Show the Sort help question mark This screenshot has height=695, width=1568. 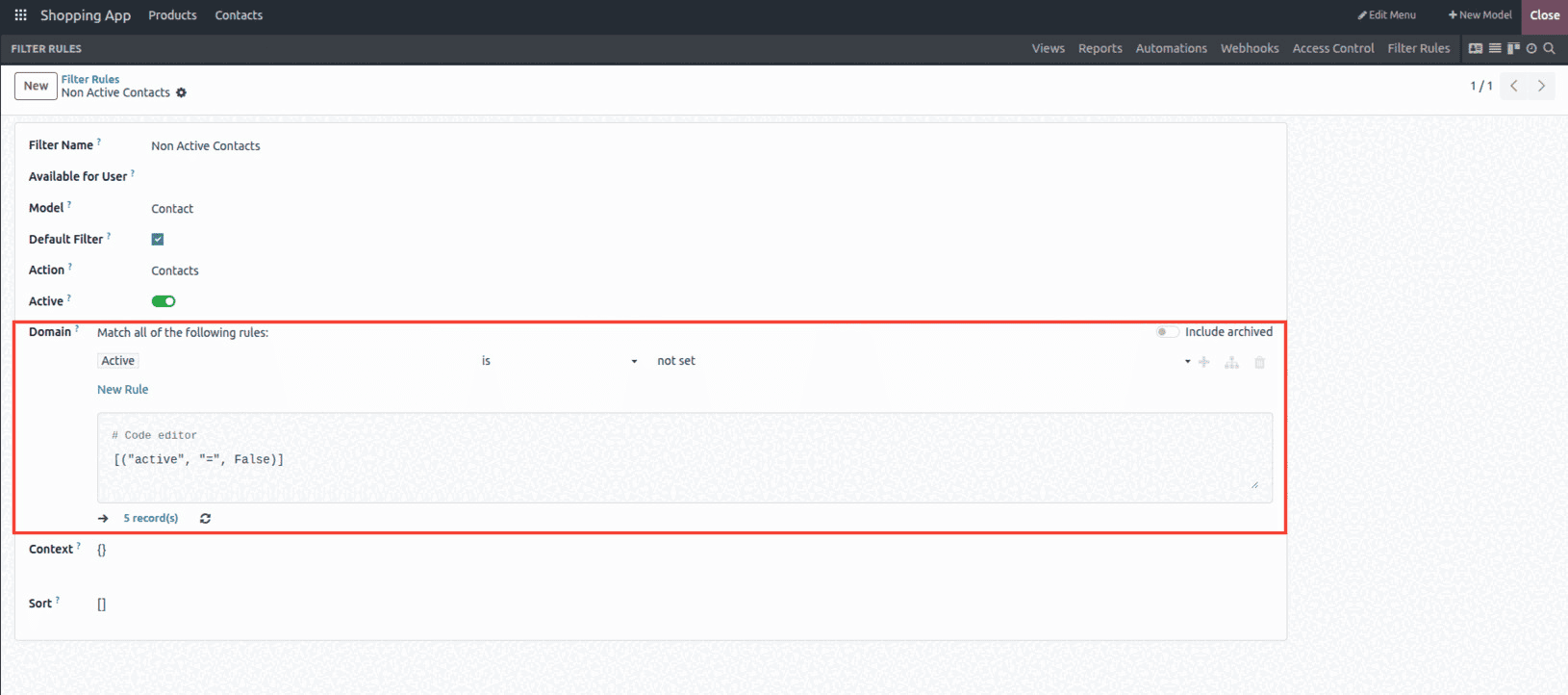[57, 600]
